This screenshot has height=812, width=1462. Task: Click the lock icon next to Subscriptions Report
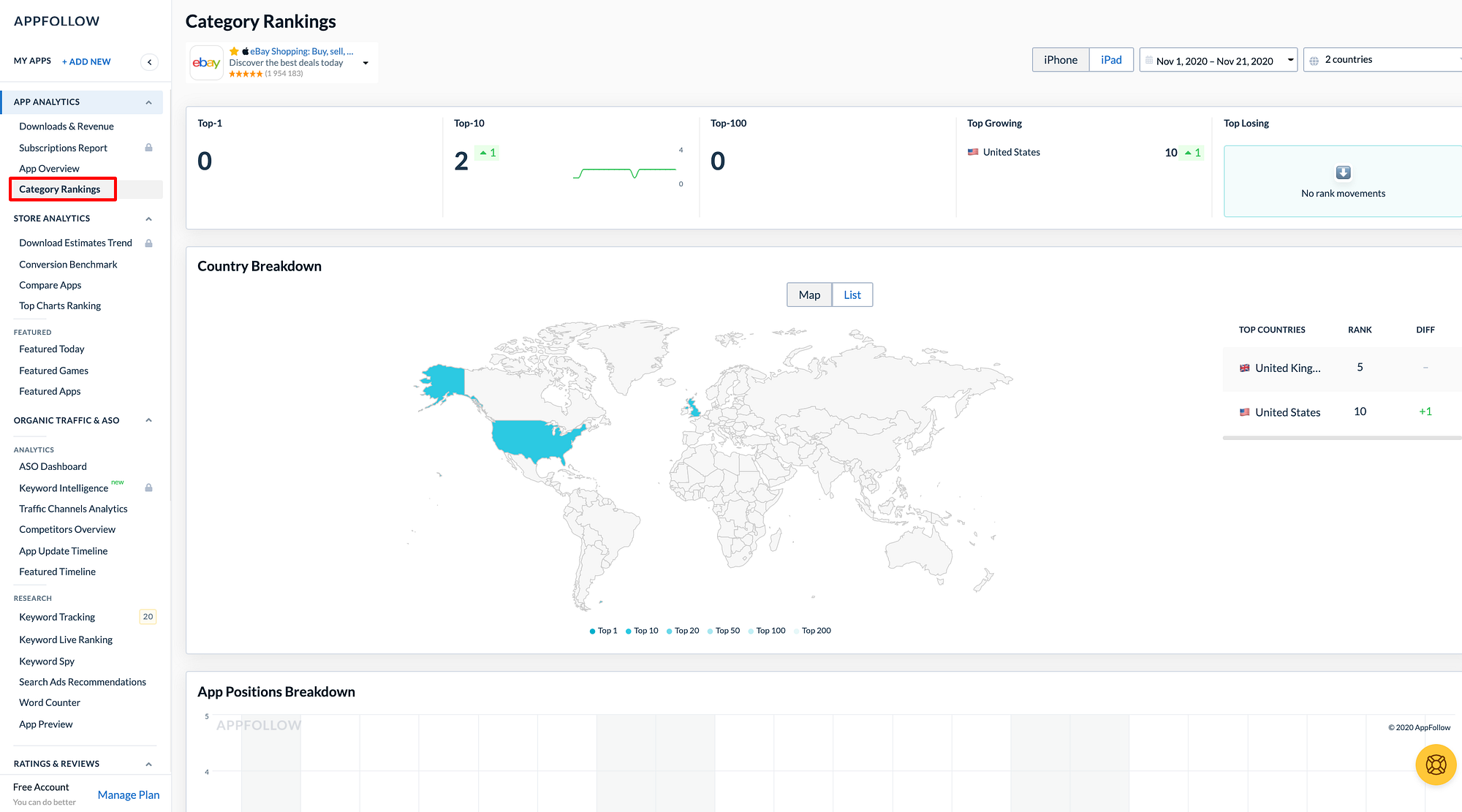click(148, 148)
